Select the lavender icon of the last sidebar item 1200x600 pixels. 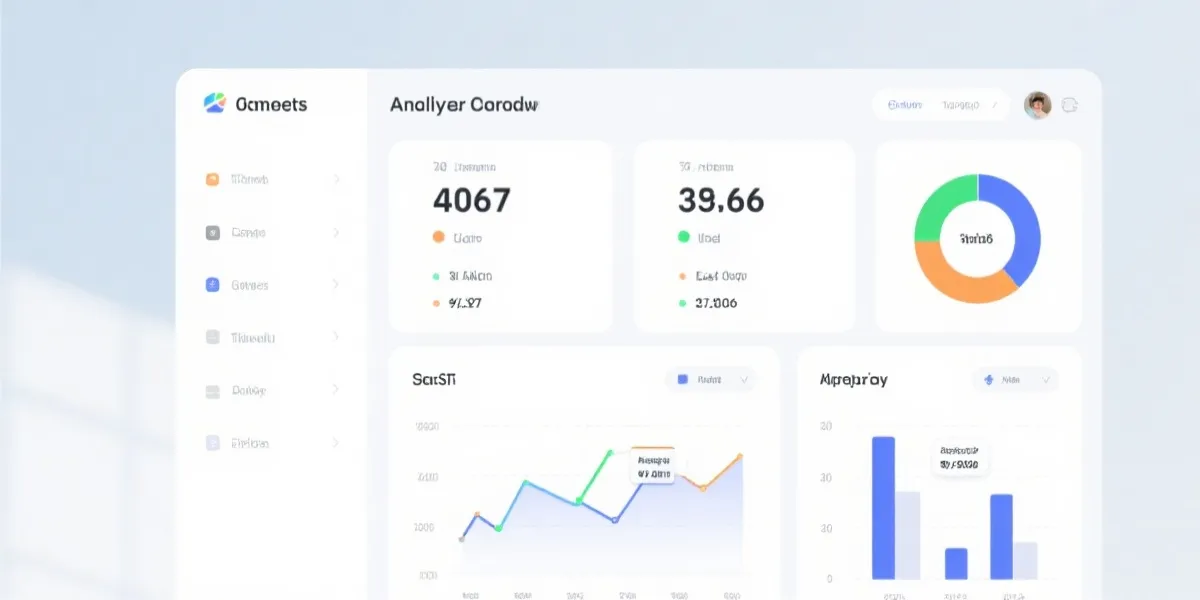(212, 443)
